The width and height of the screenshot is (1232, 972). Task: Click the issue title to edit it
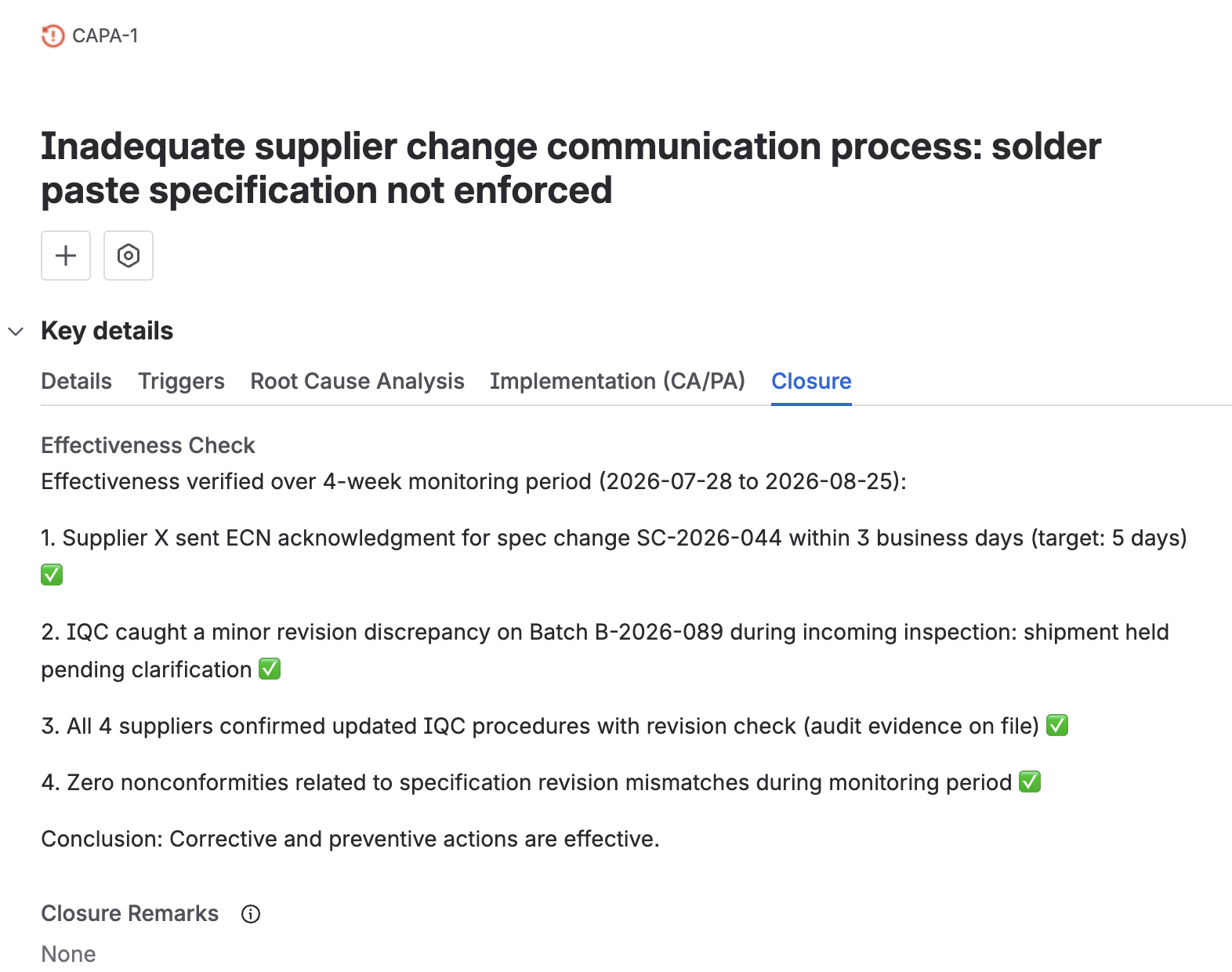point(571,168)
